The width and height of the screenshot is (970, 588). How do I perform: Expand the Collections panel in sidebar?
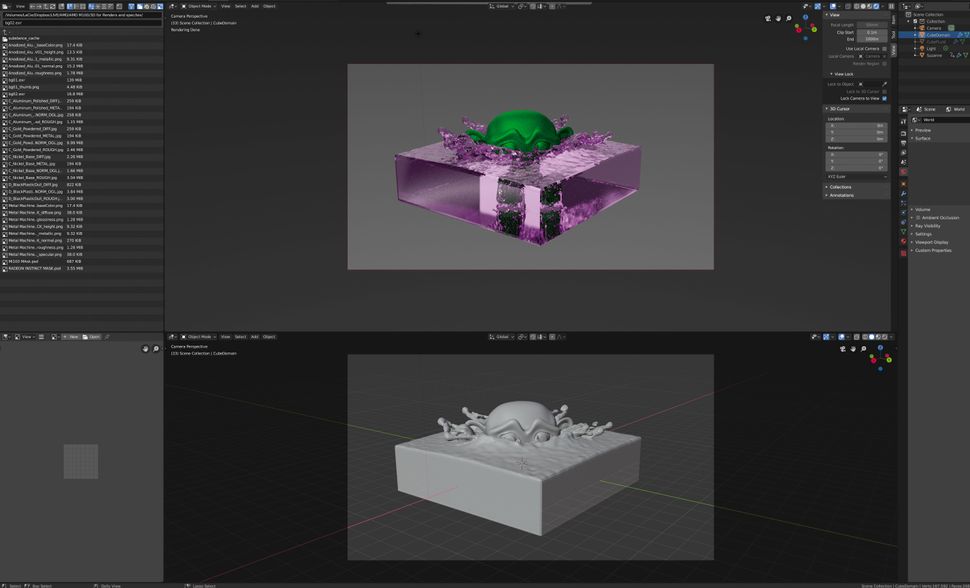coord(840,187)
